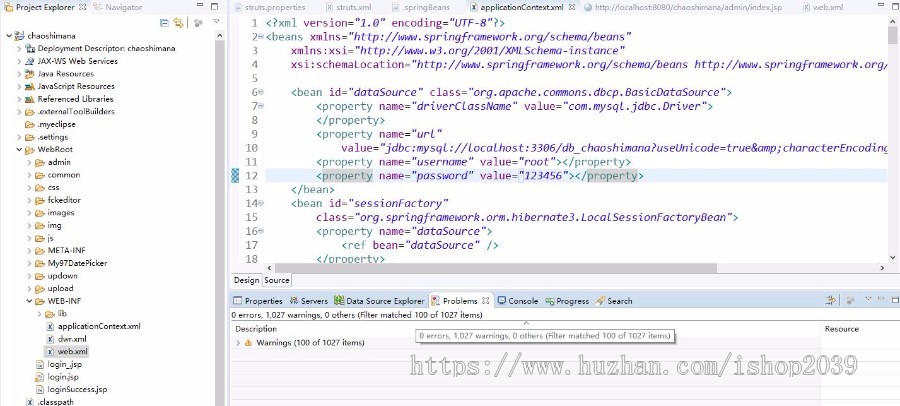This screenshot has width=900, height=406.
Task: Select the fckeditor folder icon
Action: [40, 200]
